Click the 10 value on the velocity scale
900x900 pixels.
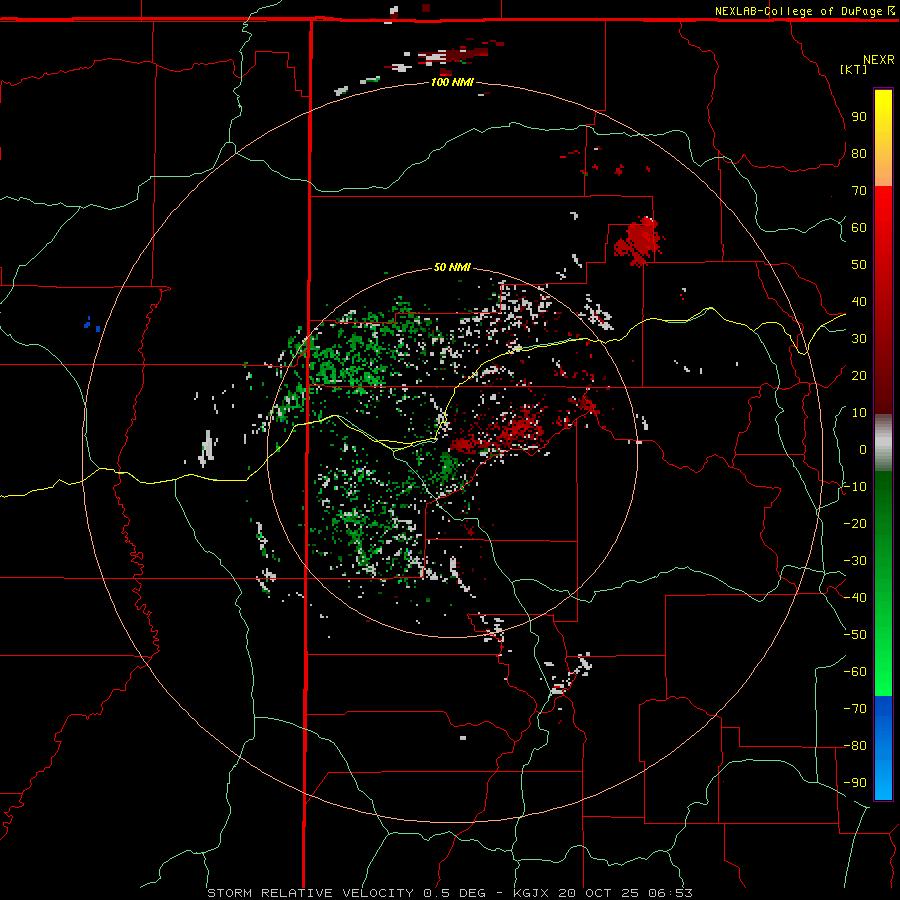coord(859,413)
